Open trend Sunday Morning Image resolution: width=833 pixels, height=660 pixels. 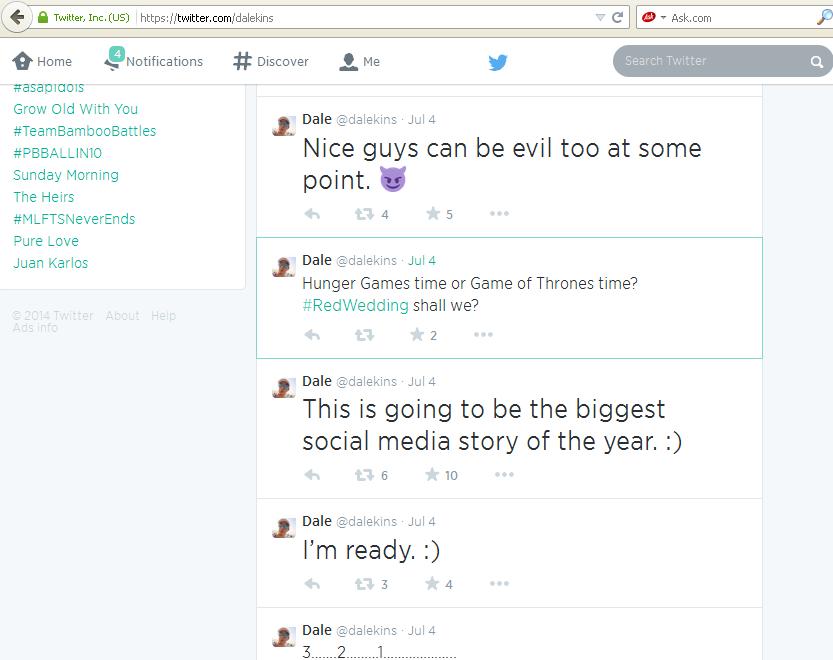66,175
